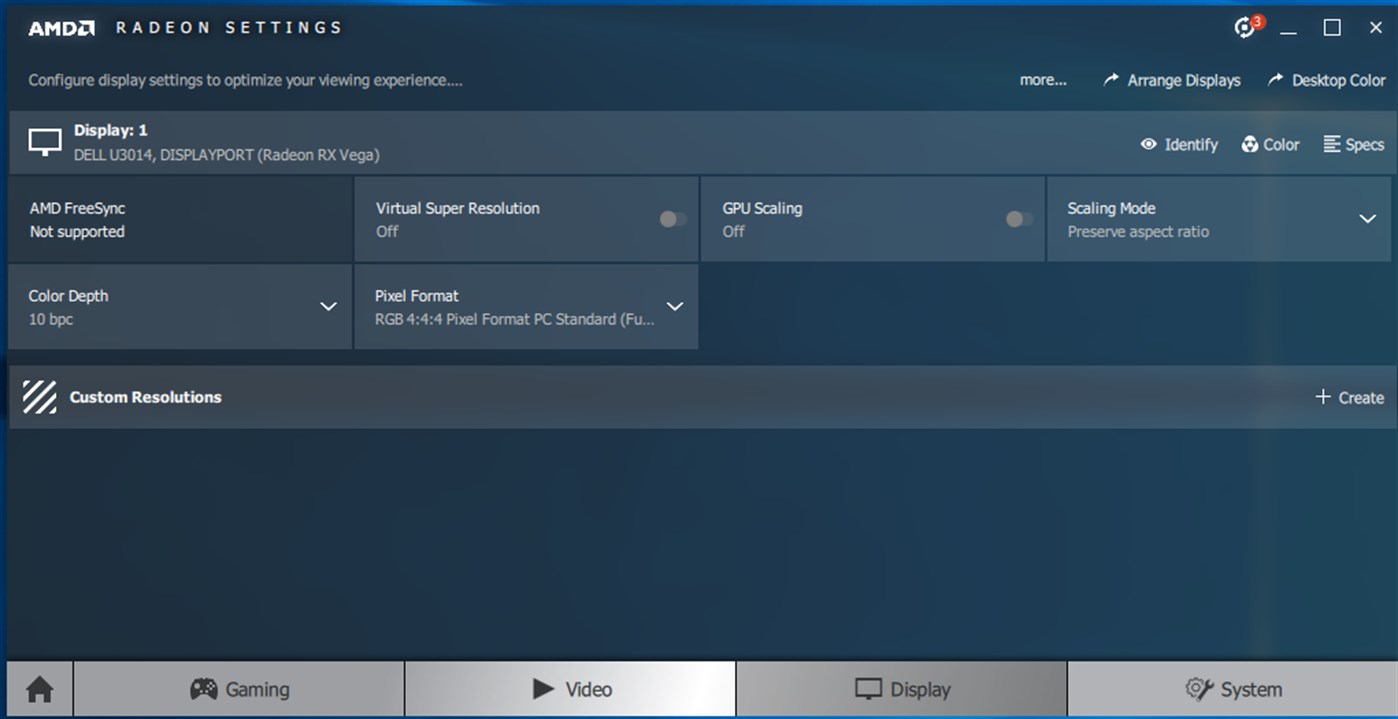The width and height of the screenshot is (1398, 719).
Task: Open Color settings via the color wheel icon
Action: pyautogui.click(x=1249, y=144)
